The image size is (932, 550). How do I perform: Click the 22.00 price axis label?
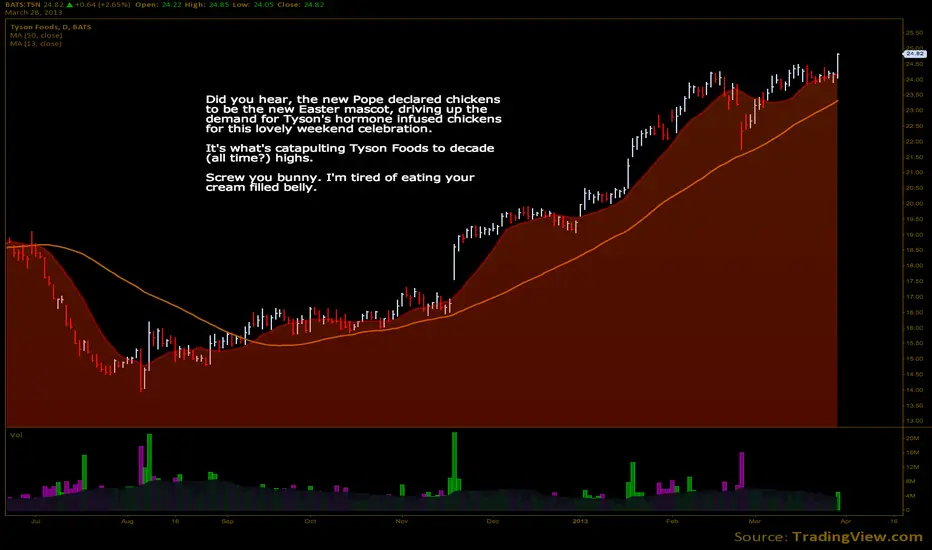click(914, 142)
